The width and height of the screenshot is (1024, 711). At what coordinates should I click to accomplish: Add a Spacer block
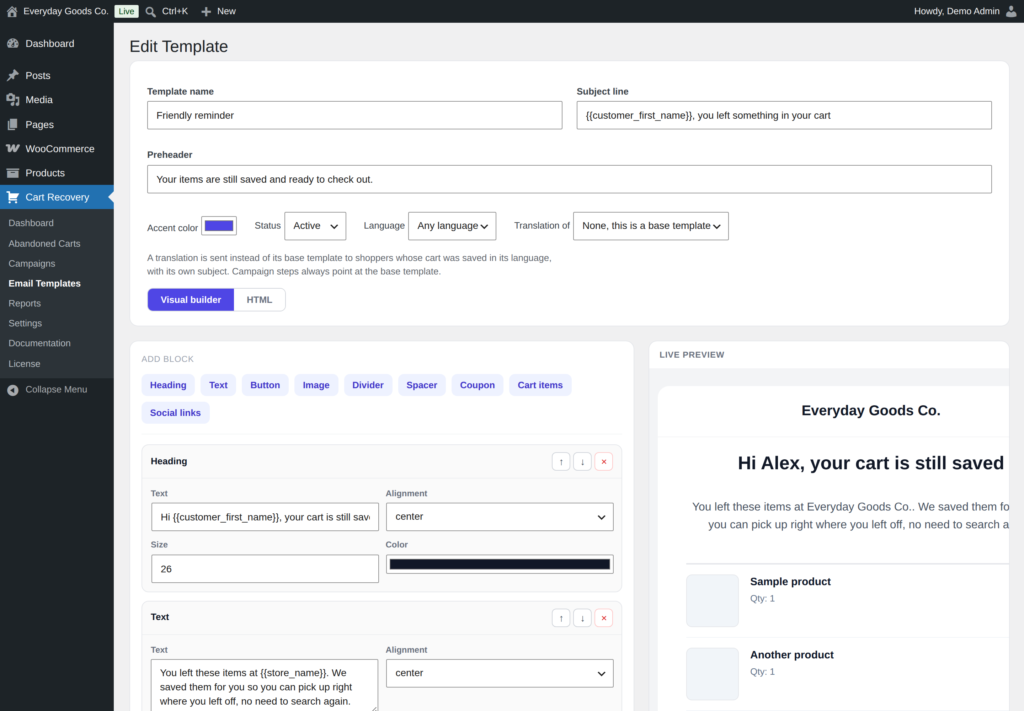click(422, 385)
